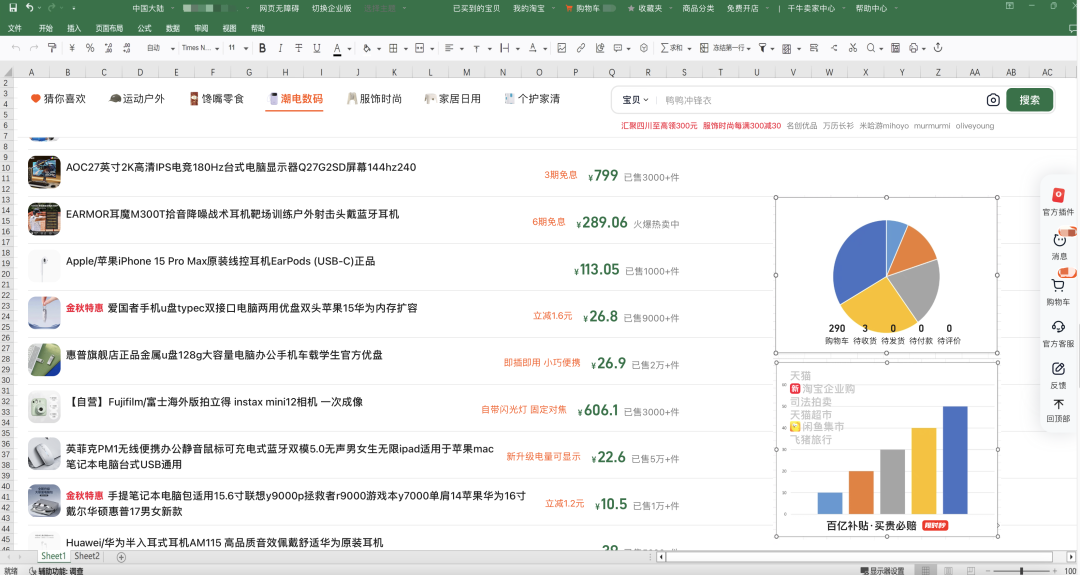The image size is (1080, 575).
Task: Click the filter funnel icon
Action: coord(762,48)
